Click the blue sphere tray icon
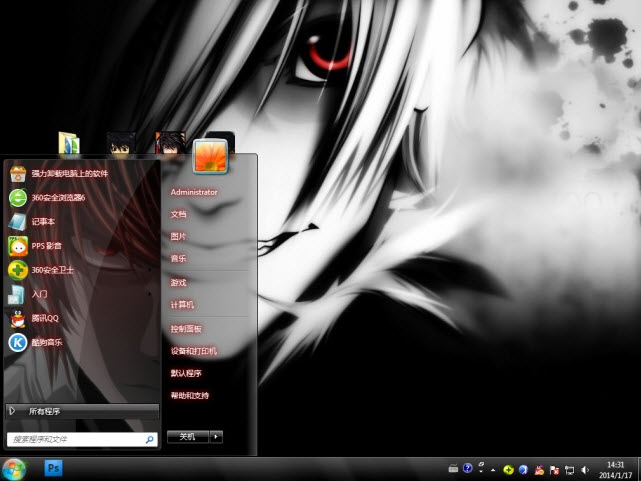Image resolution: width=641 pixels, height=481 pixels. tap(523, 470)
